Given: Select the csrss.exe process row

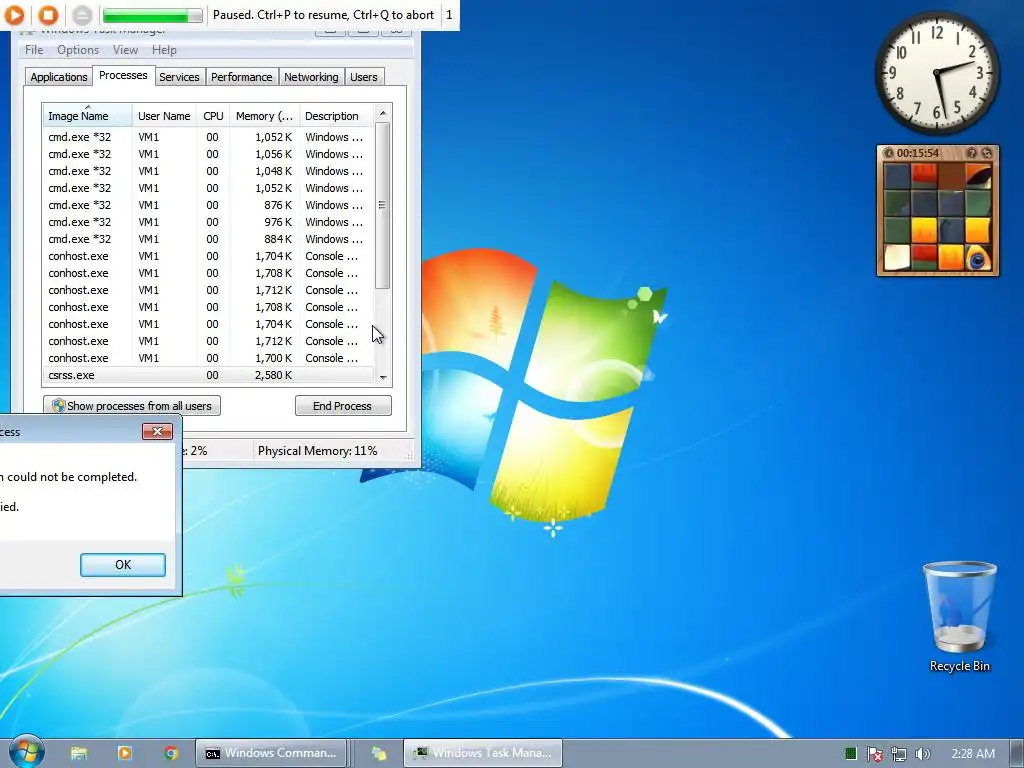Looking at the screenshot, I should (x=208, y=375).
